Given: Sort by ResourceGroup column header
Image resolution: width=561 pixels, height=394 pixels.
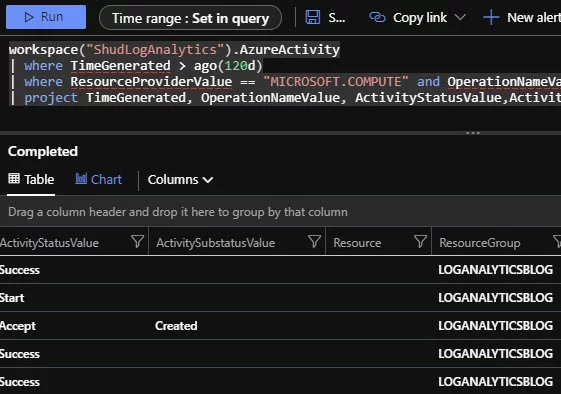Looking at the screenshot, I should (479, 243).
